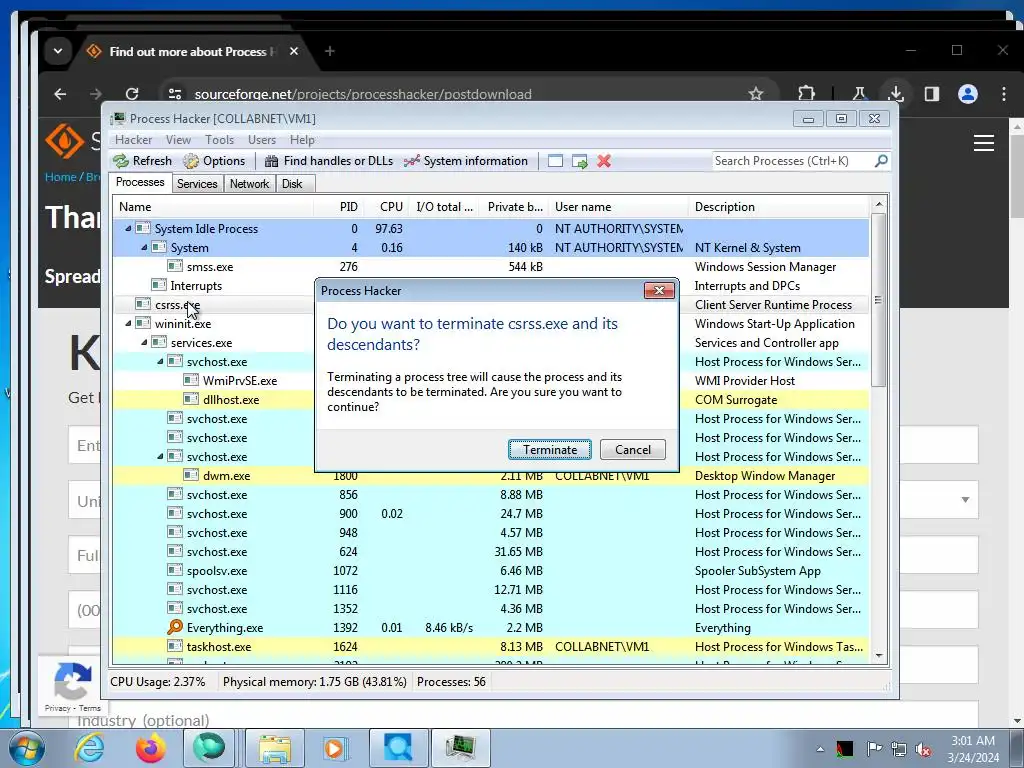The width and height of the screenshot is (1024, 768).
Task: Click the volume muted tray icon
Action: (x=924, y=749)
